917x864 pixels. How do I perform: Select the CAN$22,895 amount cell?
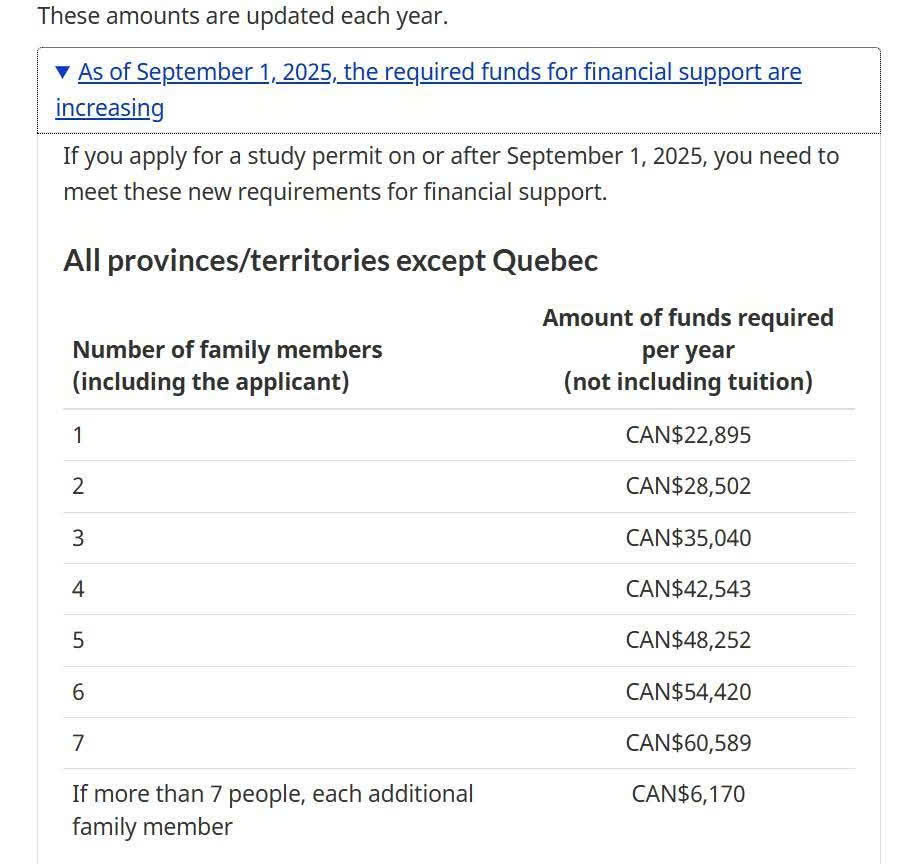688,435
